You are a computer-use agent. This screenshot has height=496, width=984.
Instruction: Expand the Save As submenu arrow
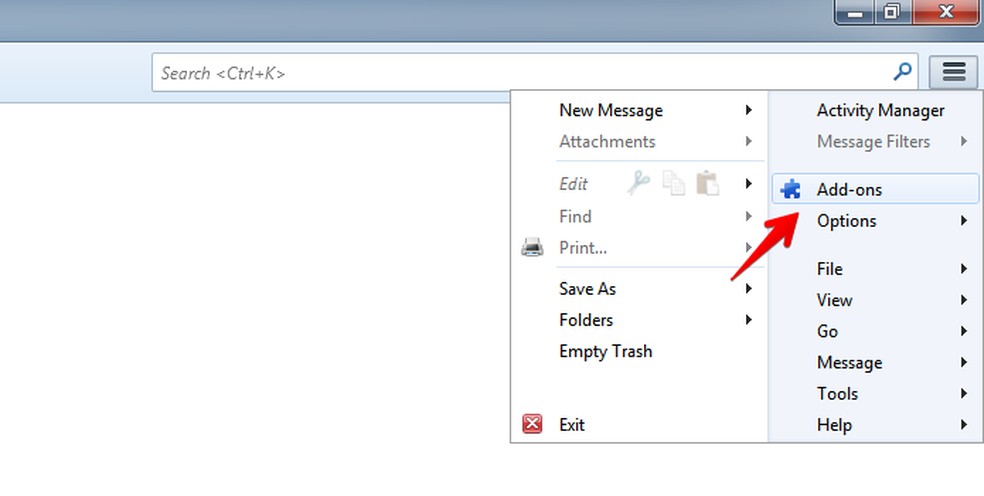pyautogui.click(x=748, y=288)
